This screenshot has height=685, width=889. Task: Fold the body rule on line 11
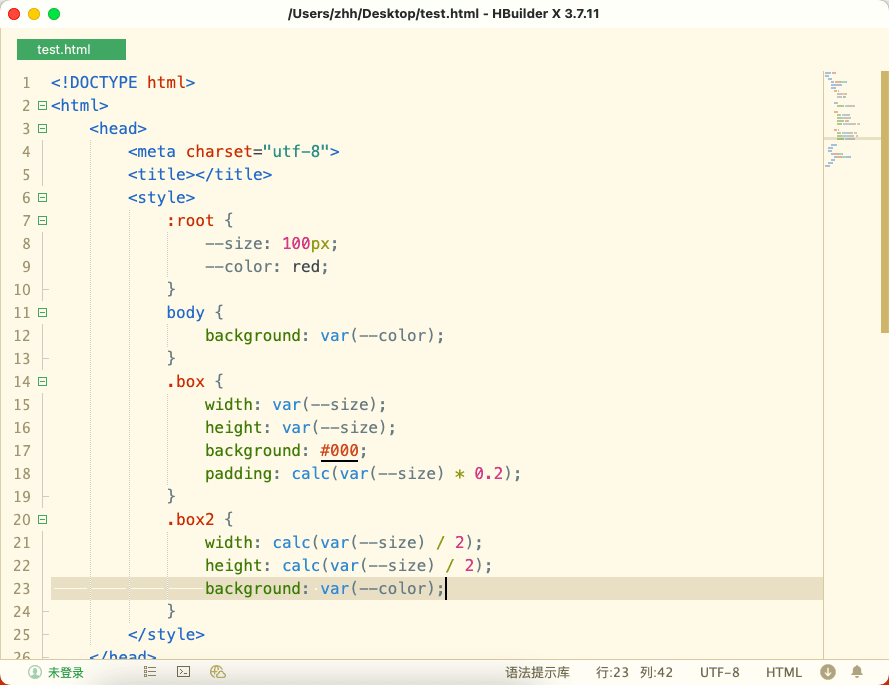point(42,312)
